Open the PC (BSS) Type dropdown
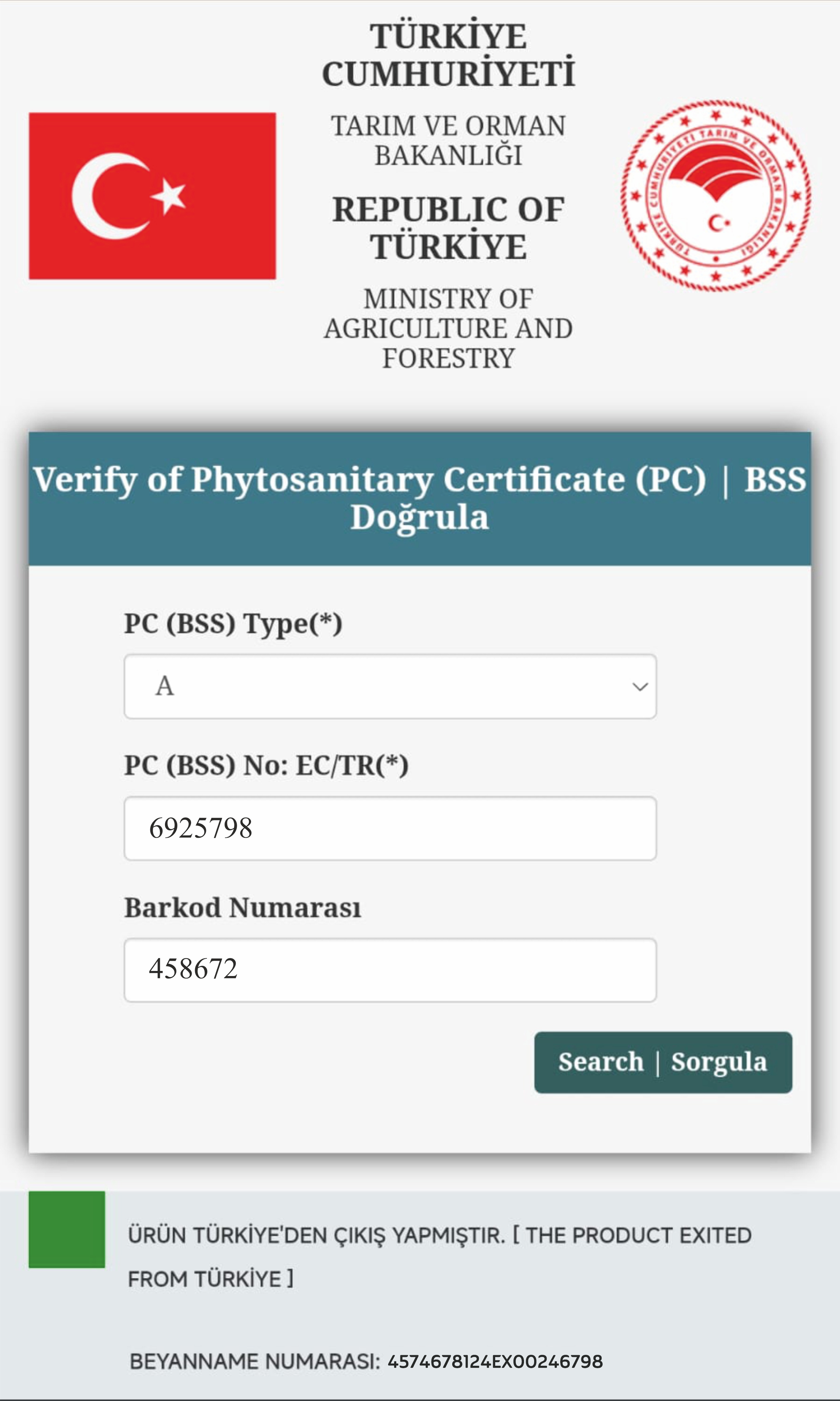 (390, 686)
